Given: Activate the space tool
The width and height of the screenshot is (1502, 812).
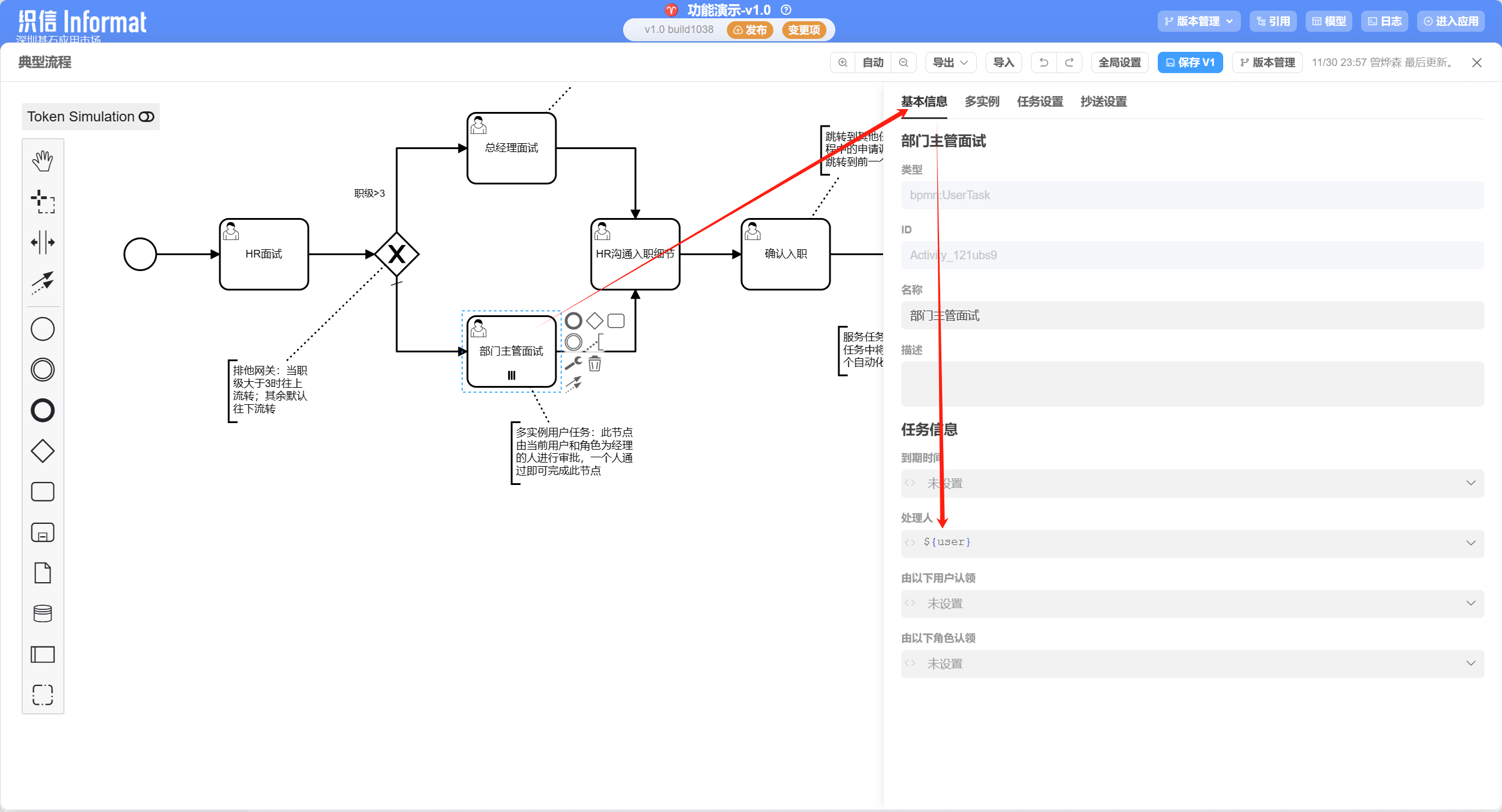Looking at the screenshot, I should click(42, 242).
